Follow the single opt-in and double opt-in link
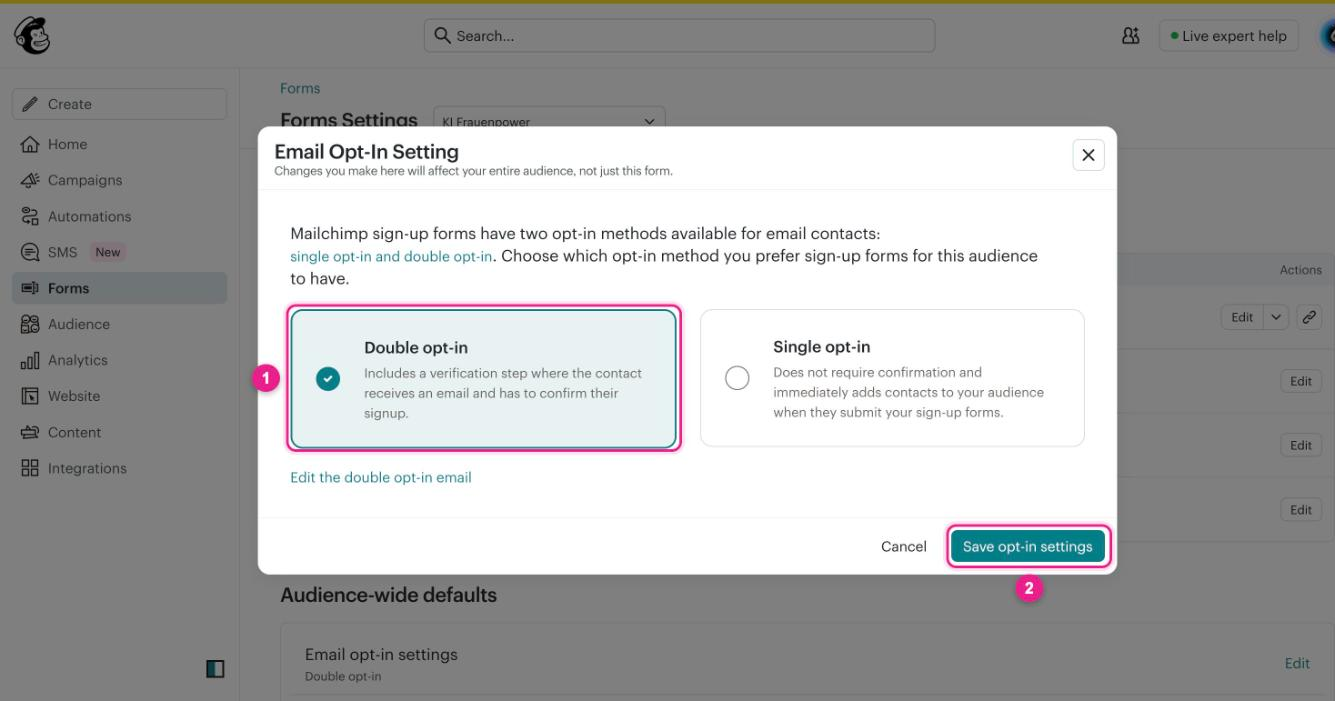This screenshot has width=1335, height=701. [x=391, y=256]
